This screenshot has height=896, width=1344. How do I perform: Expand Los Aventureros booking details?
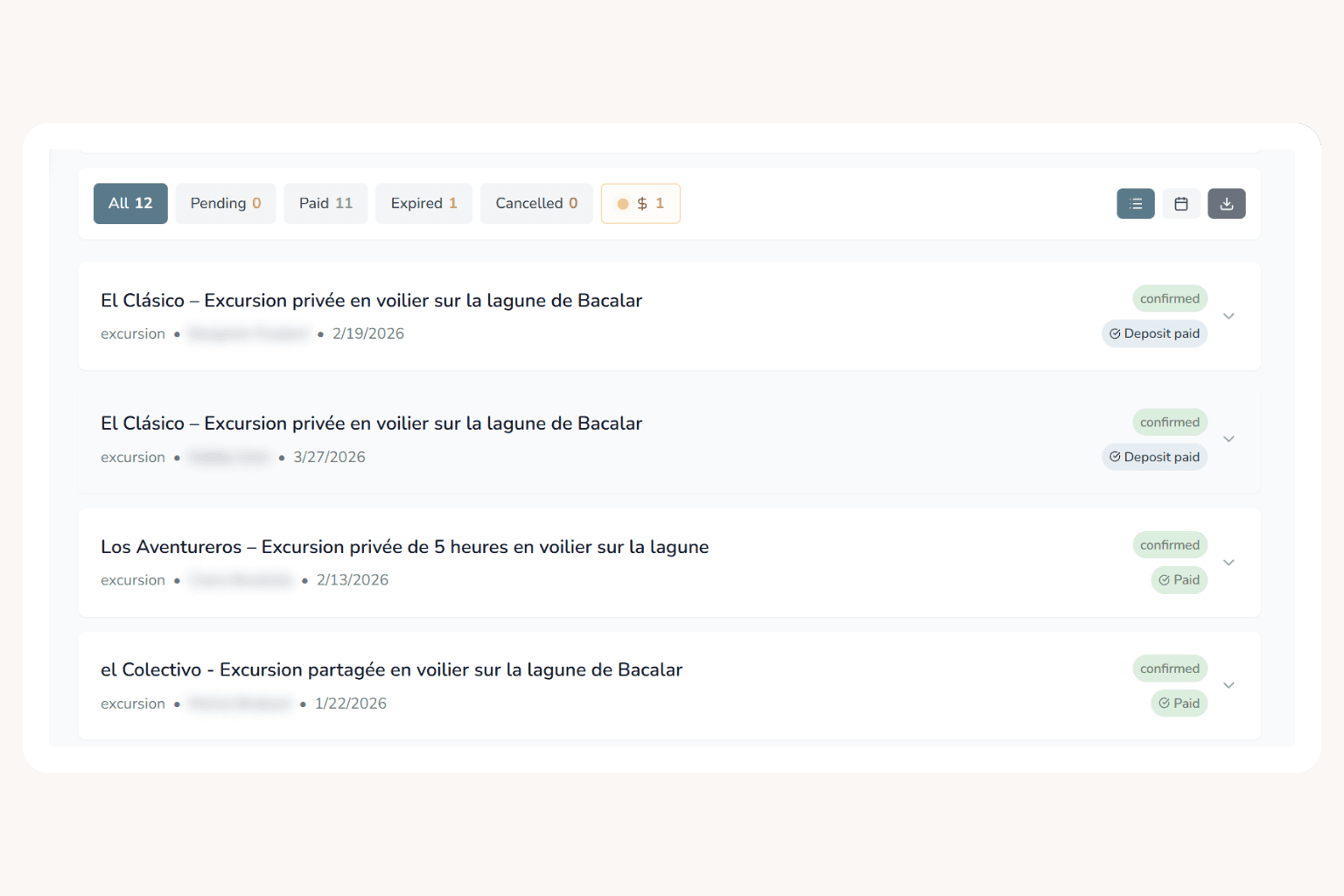1228,563
